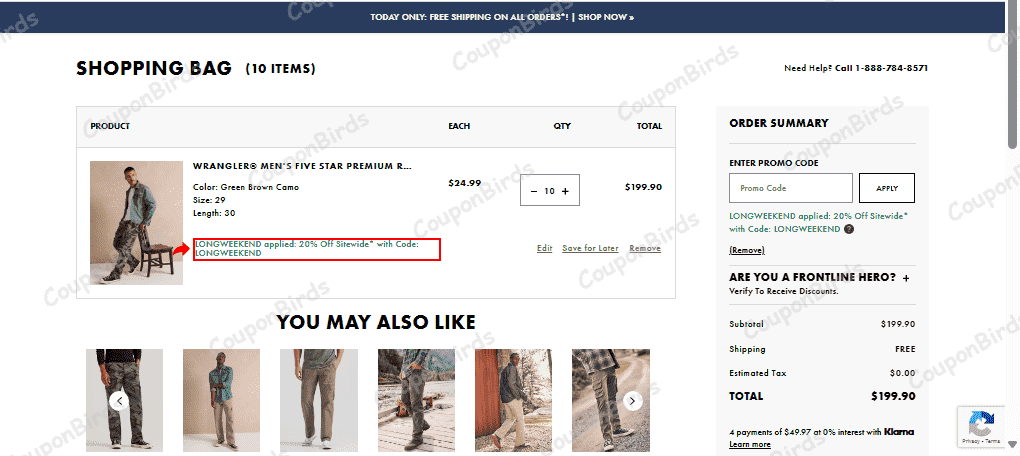The height and width of the screenshot is (456, 1020).
Task: Save the Wrangler item for later
Action: (590, 248)
